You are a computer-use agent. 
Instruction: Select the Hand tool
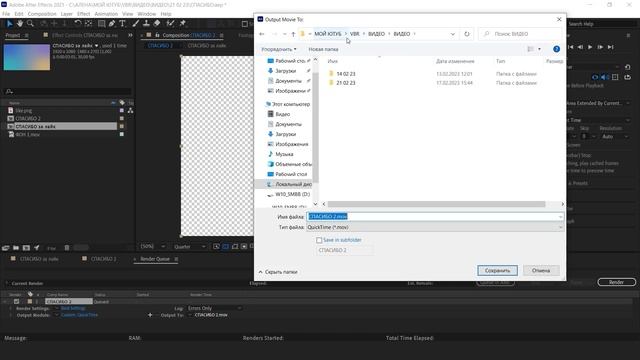pyautogui.click(x=20, y=24)
